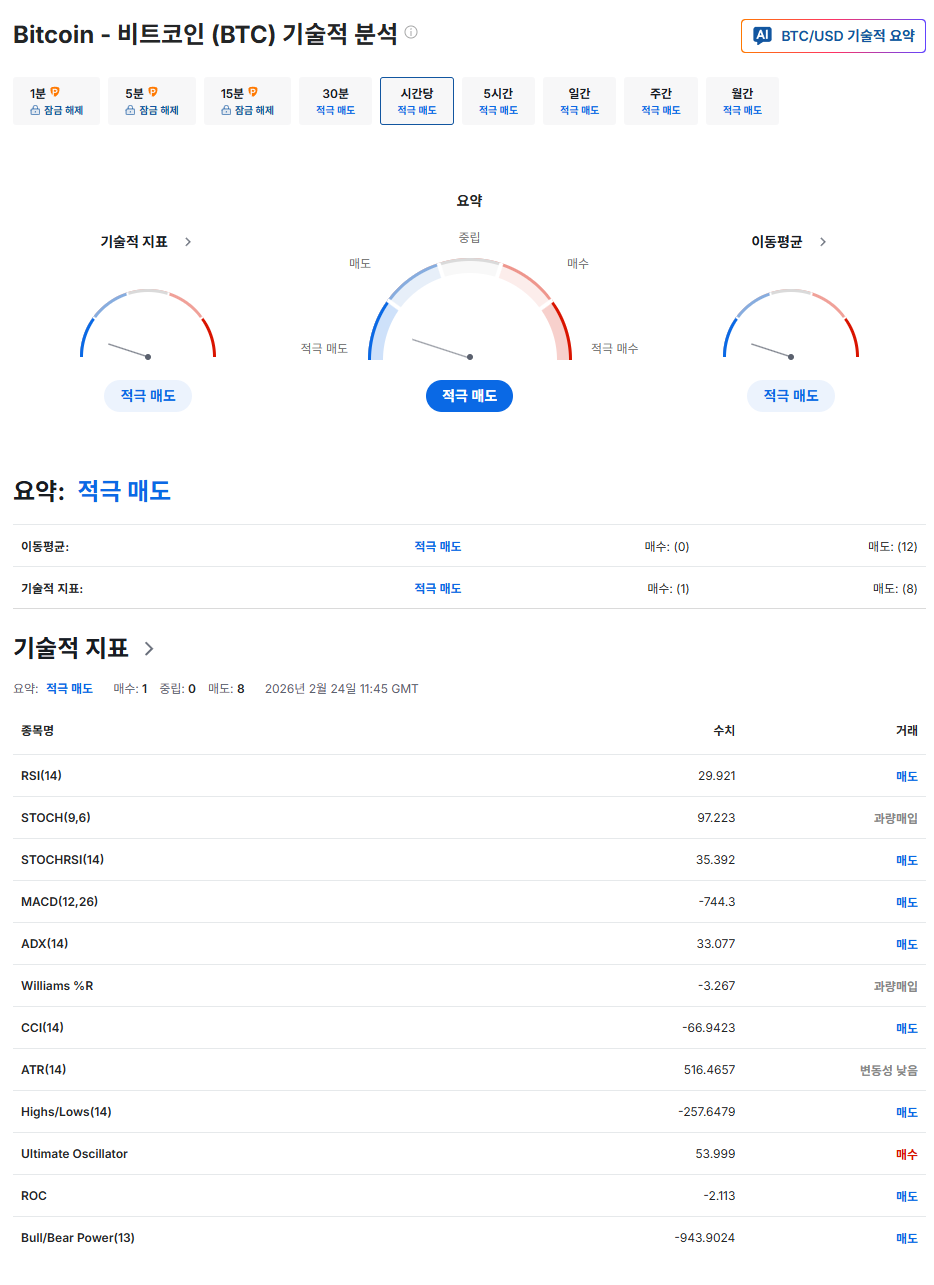Open the chevron next to the 기술적 지표 section heading
The width and height of the screenshot is (934, 1285).
[149, 649]
